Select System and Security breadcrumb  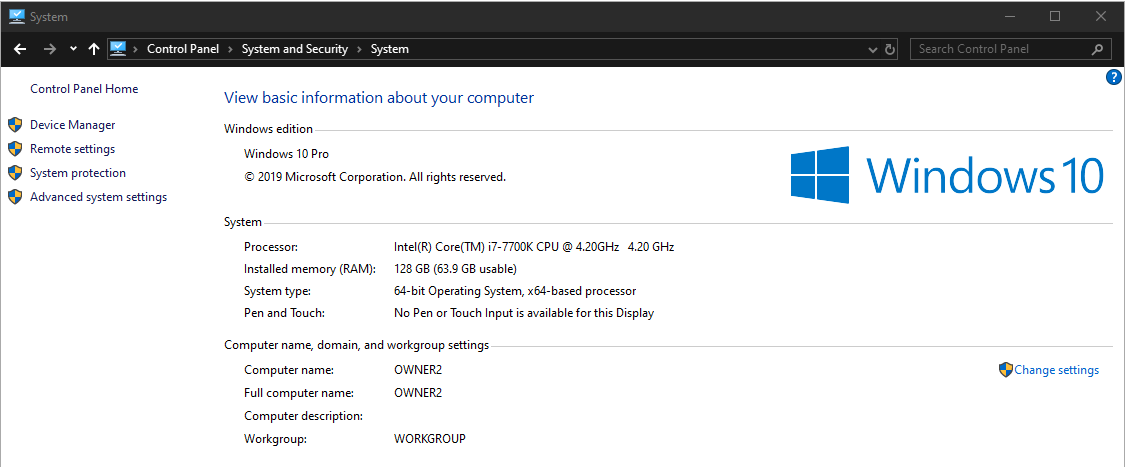click(x=295, y=49)
